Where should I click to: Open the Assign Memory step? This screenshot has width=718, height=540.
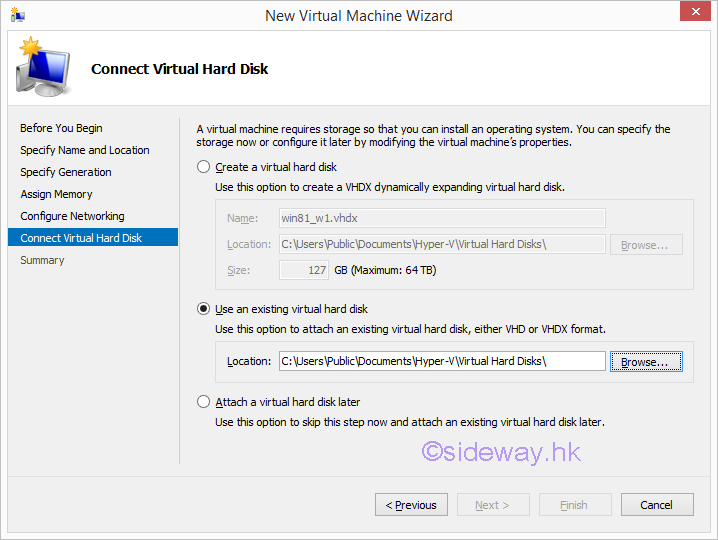pyautogui.click(x=56, y=194)
